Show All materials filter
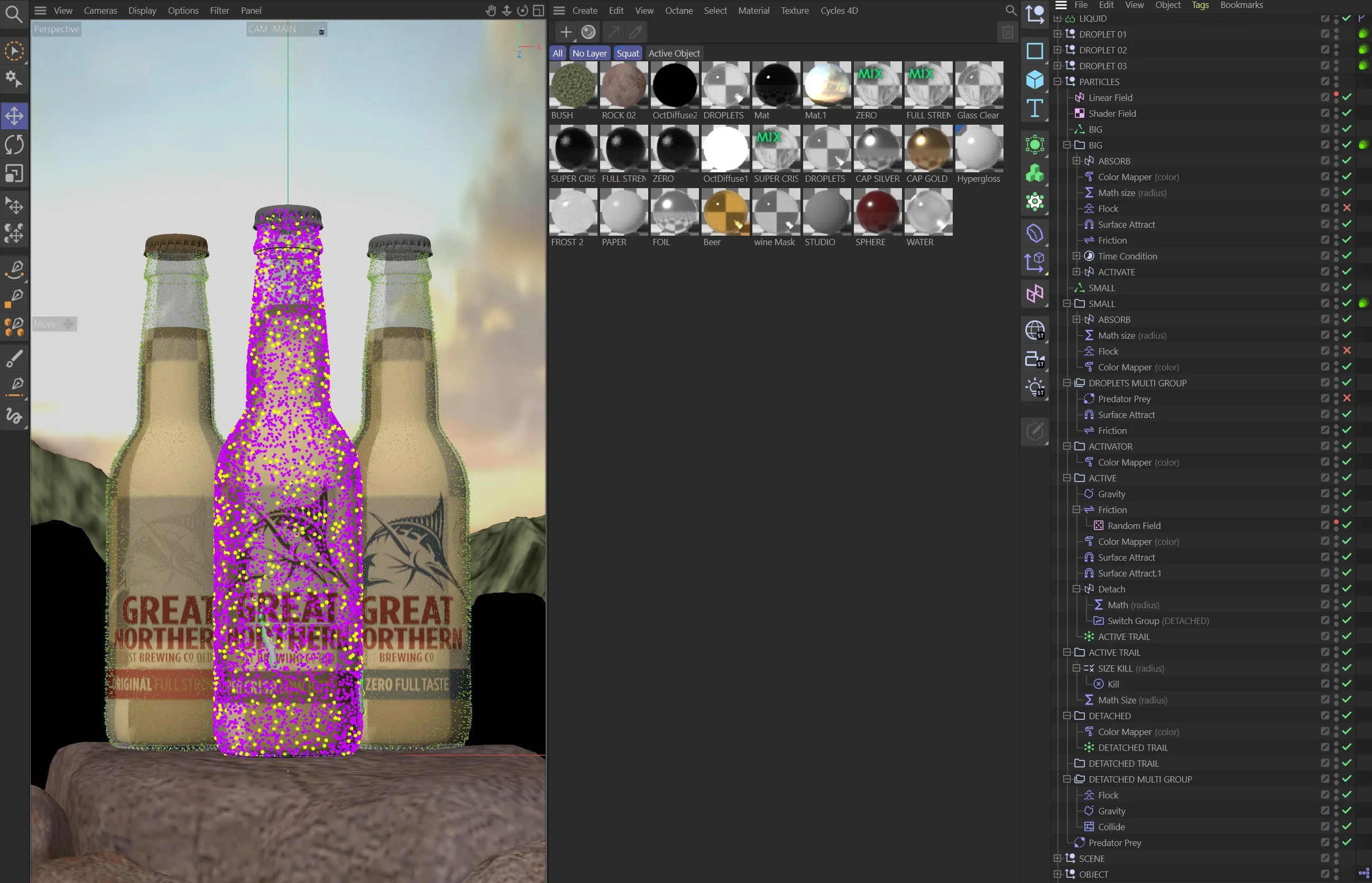This screenshot has width=1372, height=883. 557,53
